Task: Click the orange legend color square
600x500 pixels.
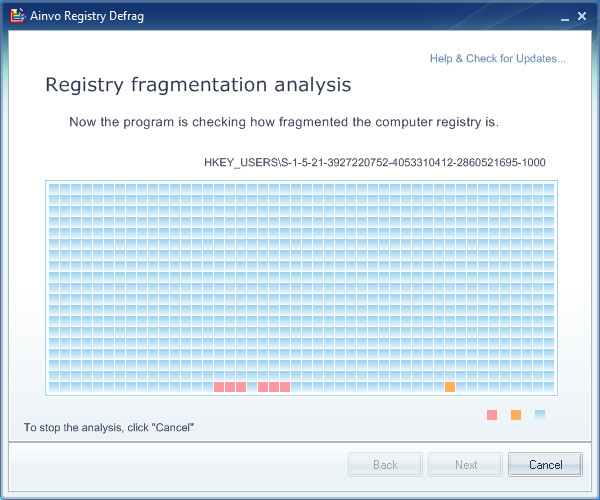Action: click(x=516, y=415)
